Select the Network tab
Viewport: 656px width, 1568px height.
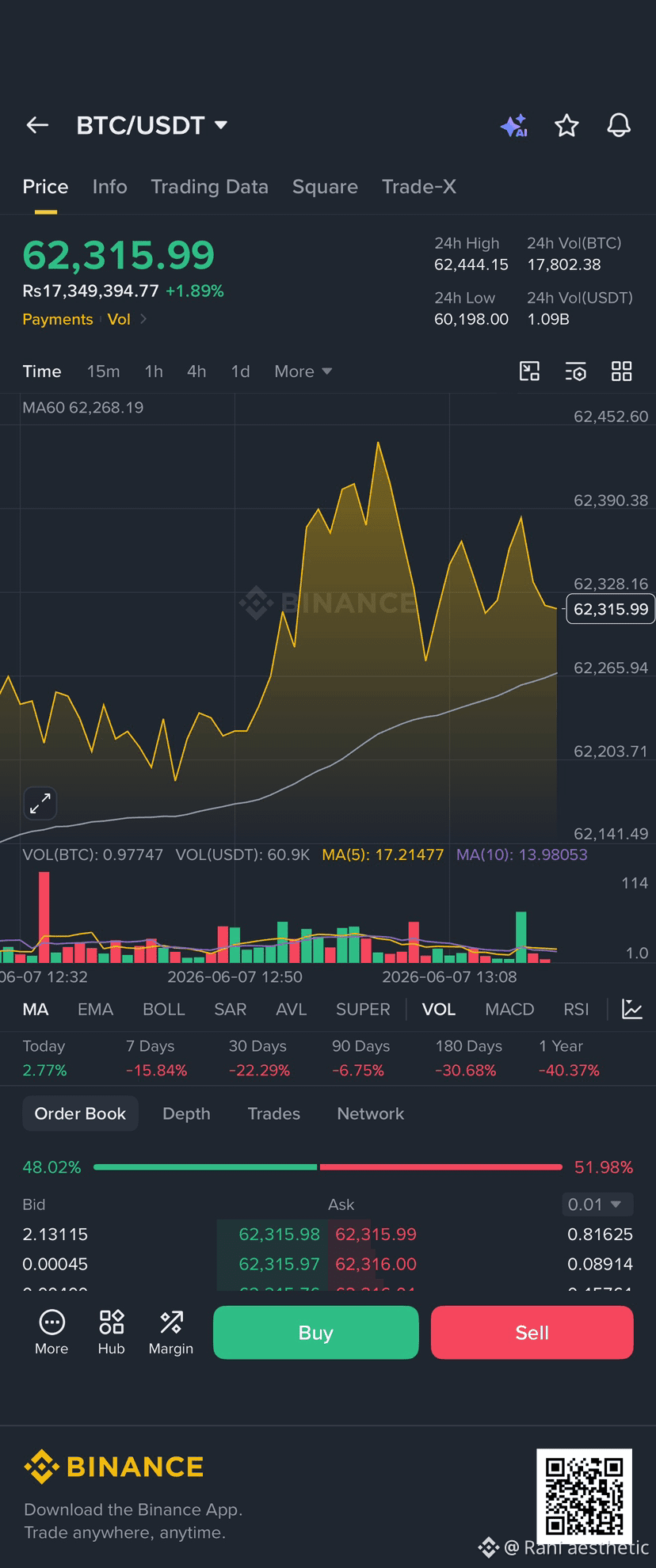[x=370, y=1113]
